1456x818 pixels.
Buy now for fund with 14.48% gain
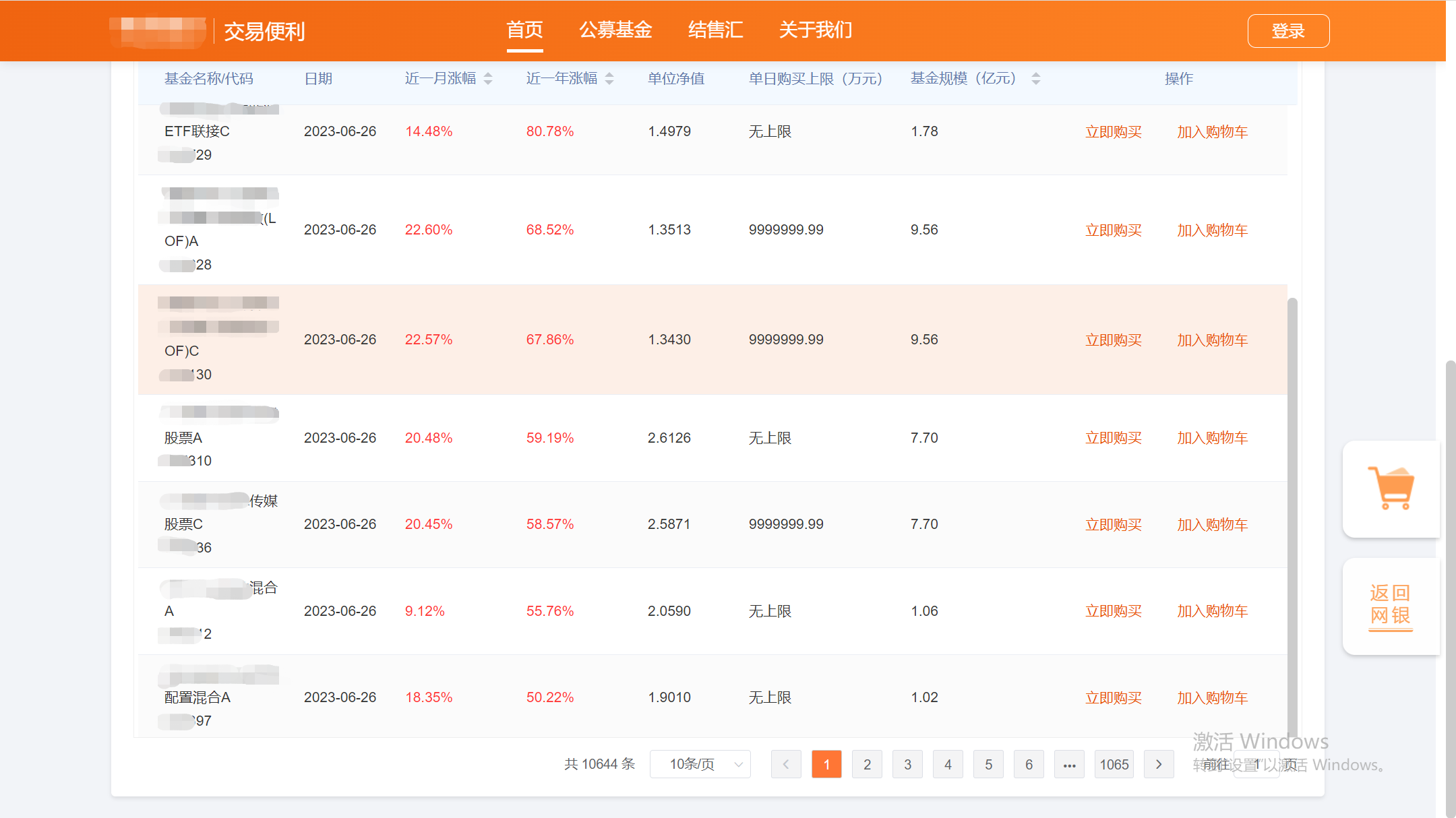click(x=1114, y=132)
